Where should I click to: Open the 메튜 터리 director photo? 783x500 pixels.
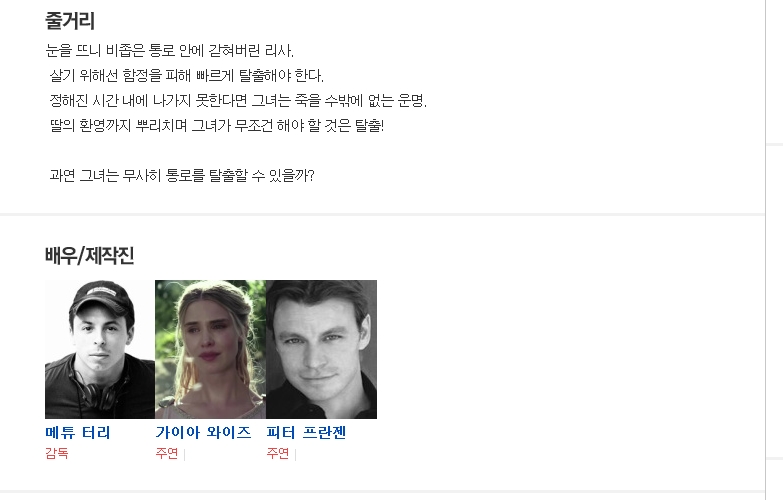(x=100, y=349)
